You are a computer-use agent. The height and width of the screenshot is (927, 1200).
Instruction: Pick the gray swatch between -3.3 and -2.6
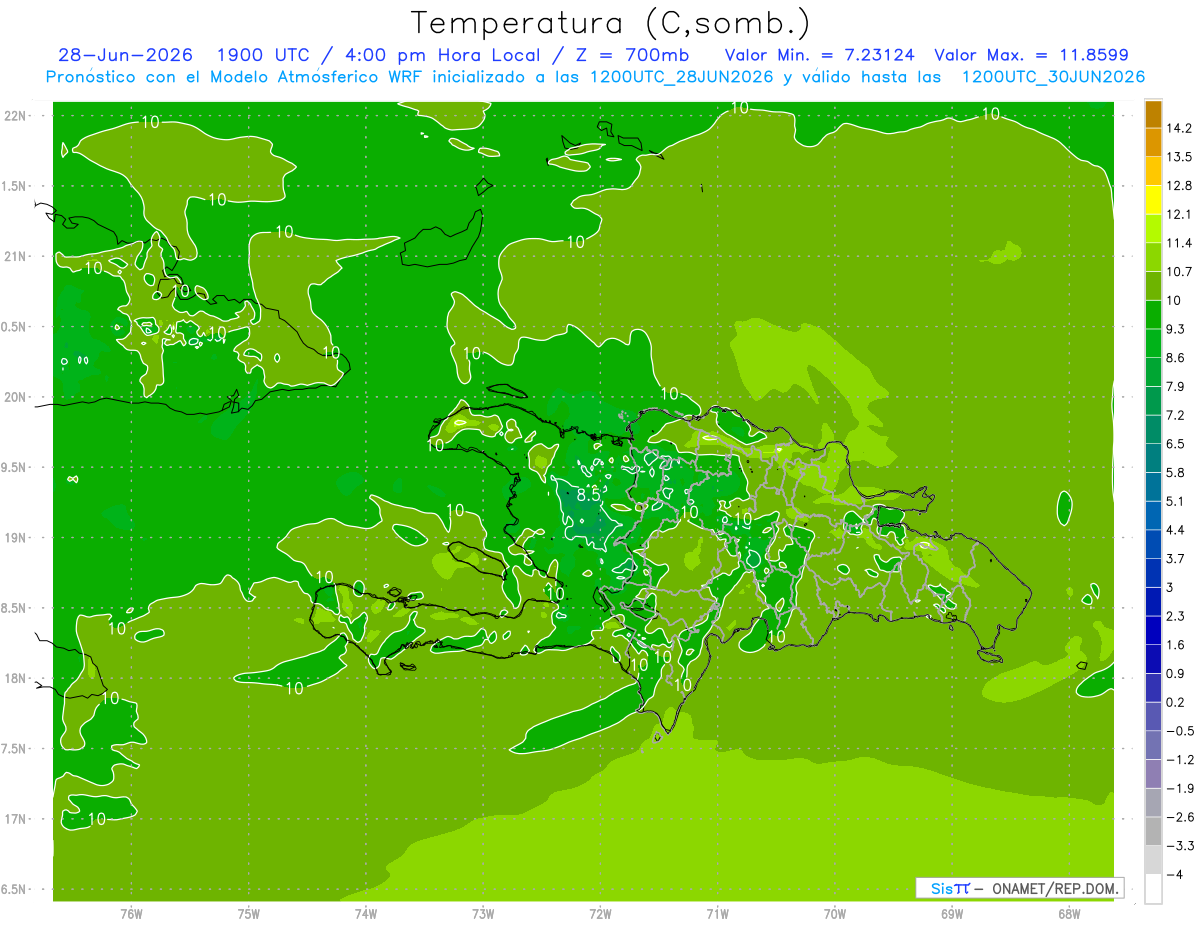[x=1153, y=831]
